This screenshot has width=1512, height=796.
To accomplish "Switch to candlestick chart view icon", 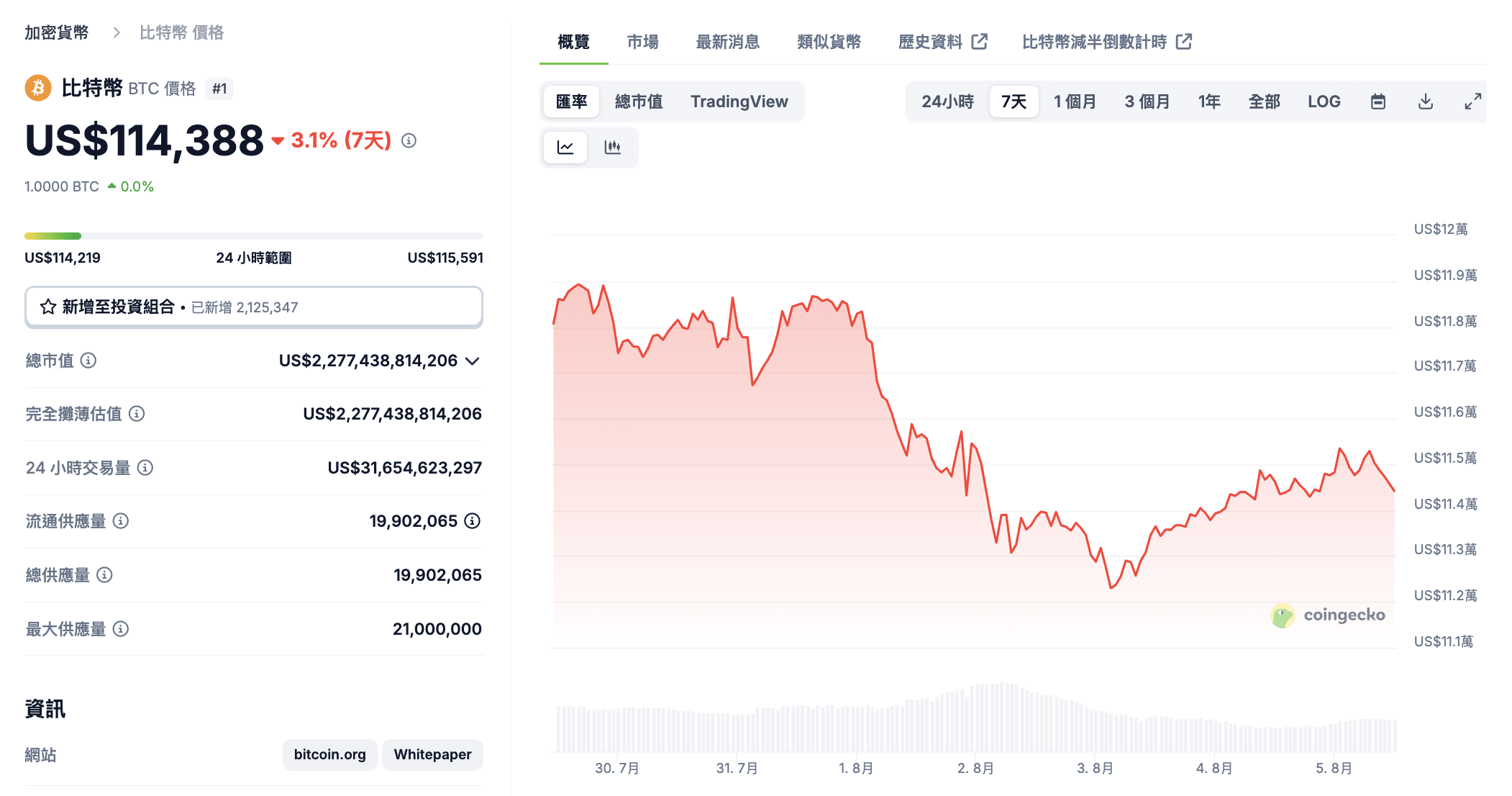I will tap(612, 148).
